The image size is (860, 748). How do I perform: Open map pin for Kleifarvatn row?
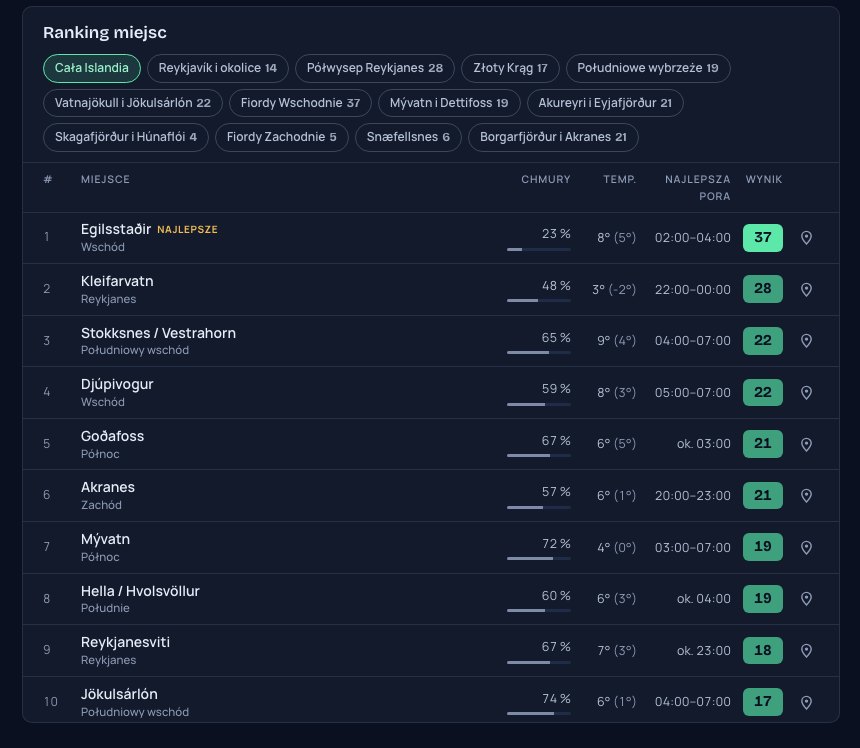806,289
